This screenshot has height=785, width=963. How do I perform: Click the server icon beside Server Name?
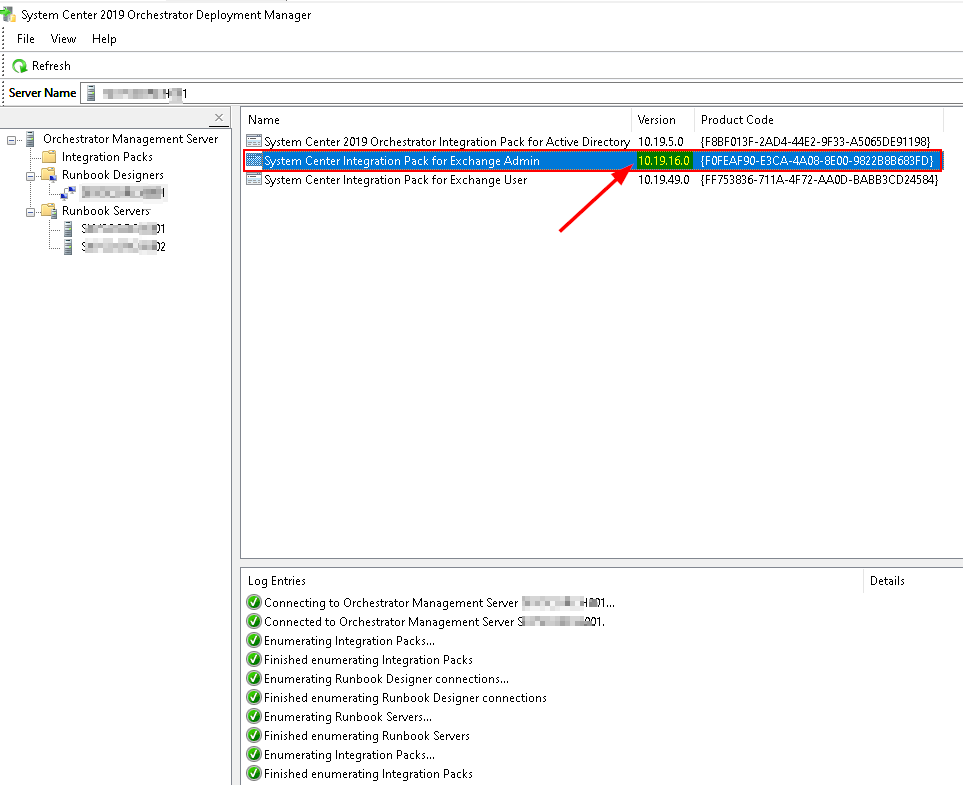pyautogui.click(x=91, y=93)
